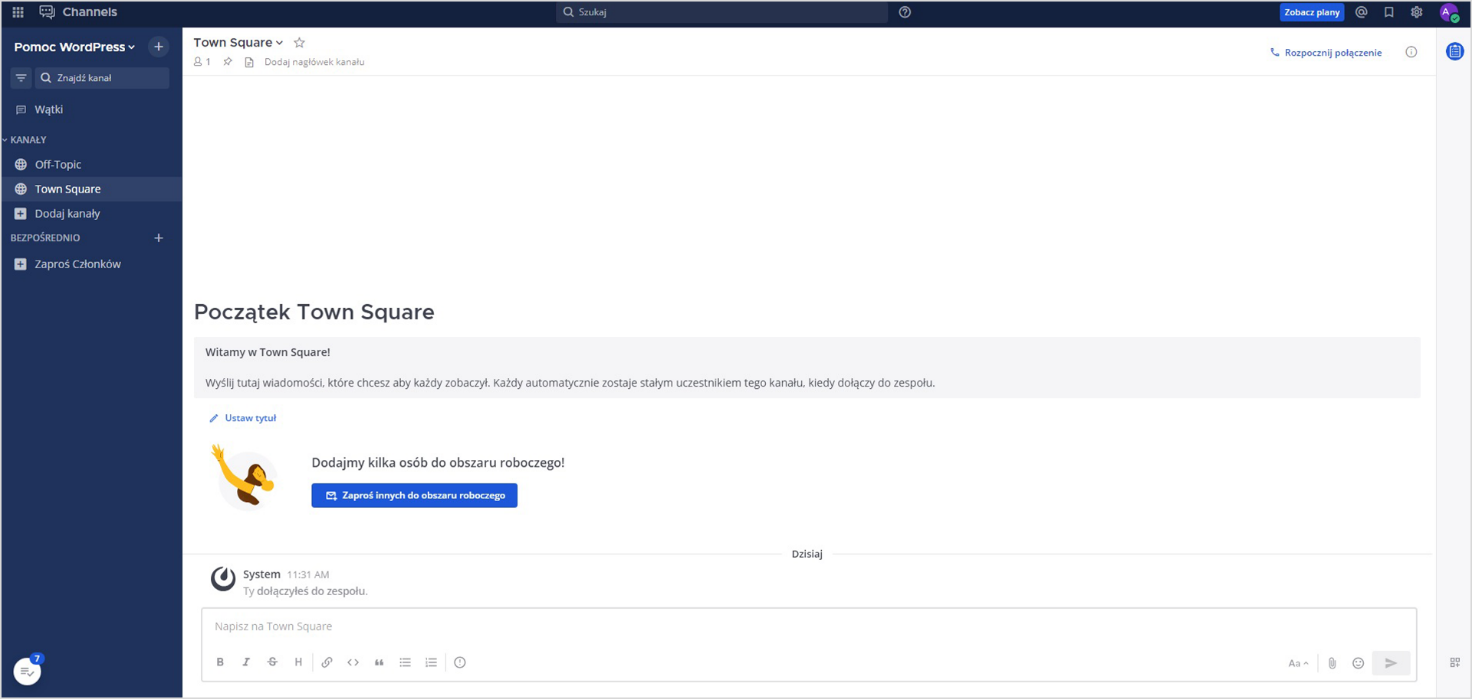
Task: Toggle formatting toolbar with Aa button
Action: (1298, 663)
